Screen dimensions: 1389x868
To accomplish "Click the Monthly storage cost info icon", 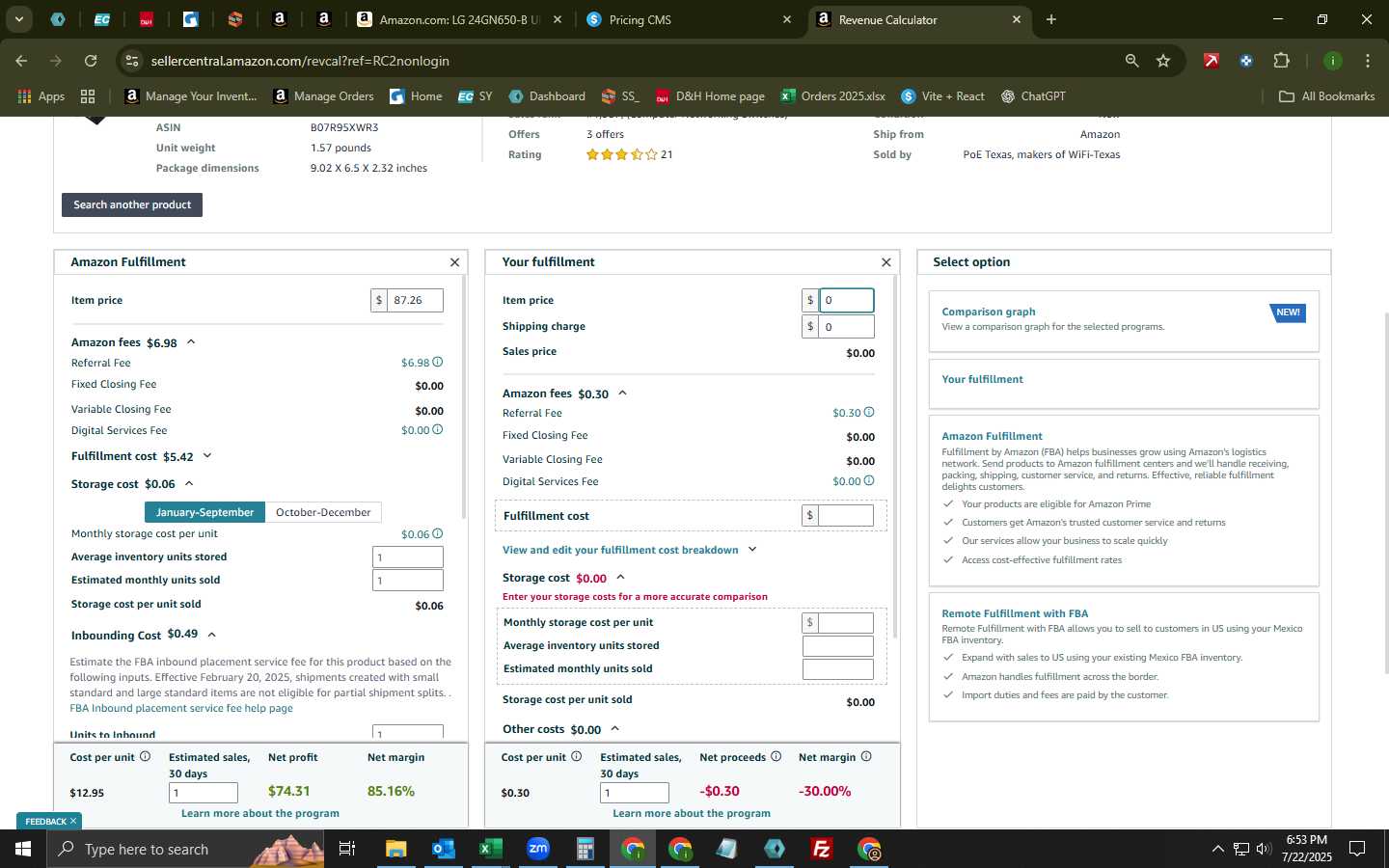I will pos(437,533).
